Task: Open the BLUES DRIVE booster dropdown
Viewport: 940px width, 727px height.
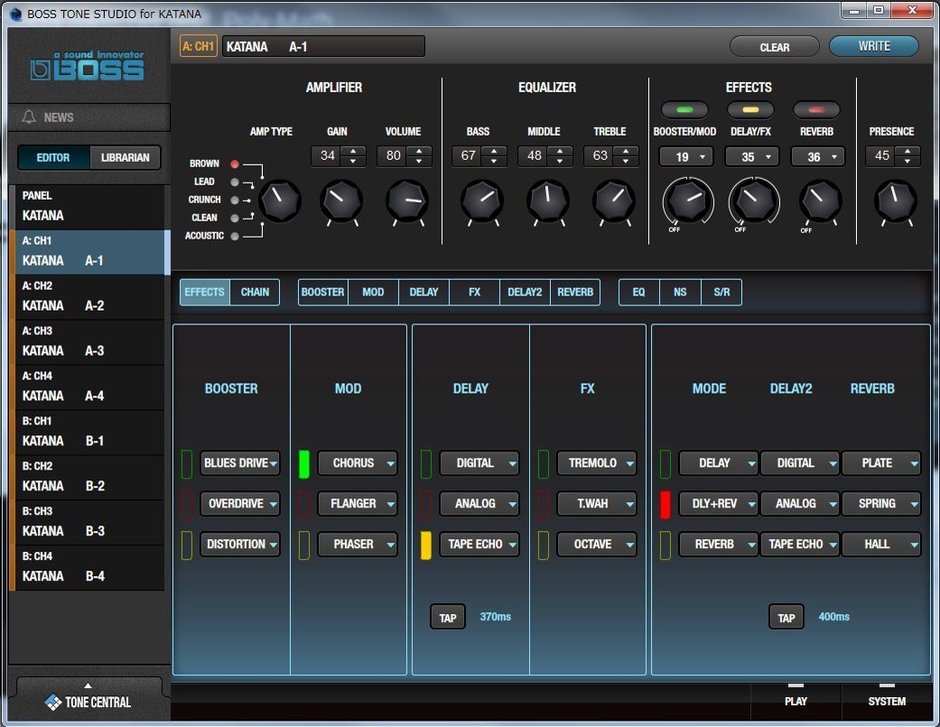Action: coord(240,463)
